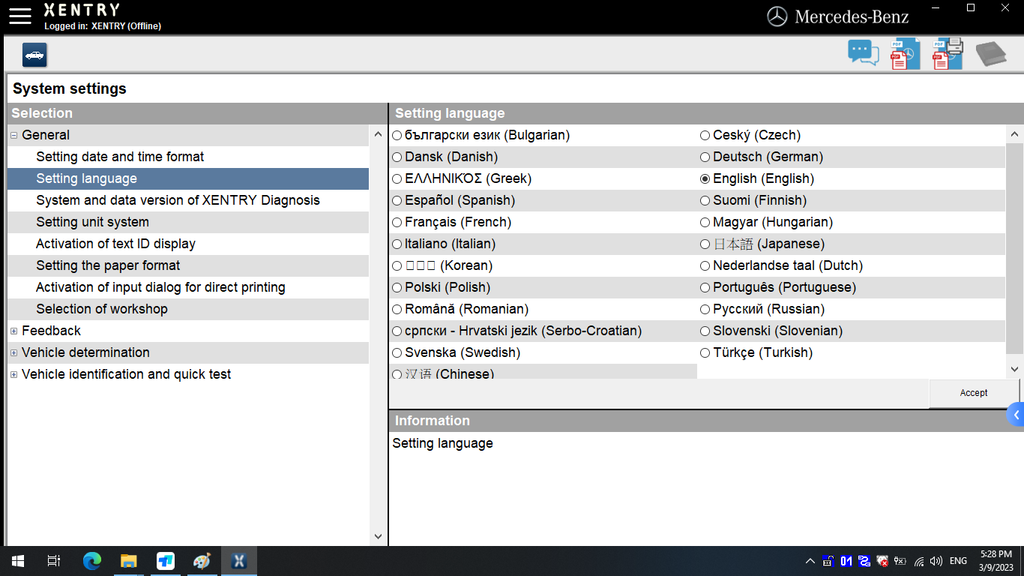Select the Türkçe (Turkish) radio button

705,353
